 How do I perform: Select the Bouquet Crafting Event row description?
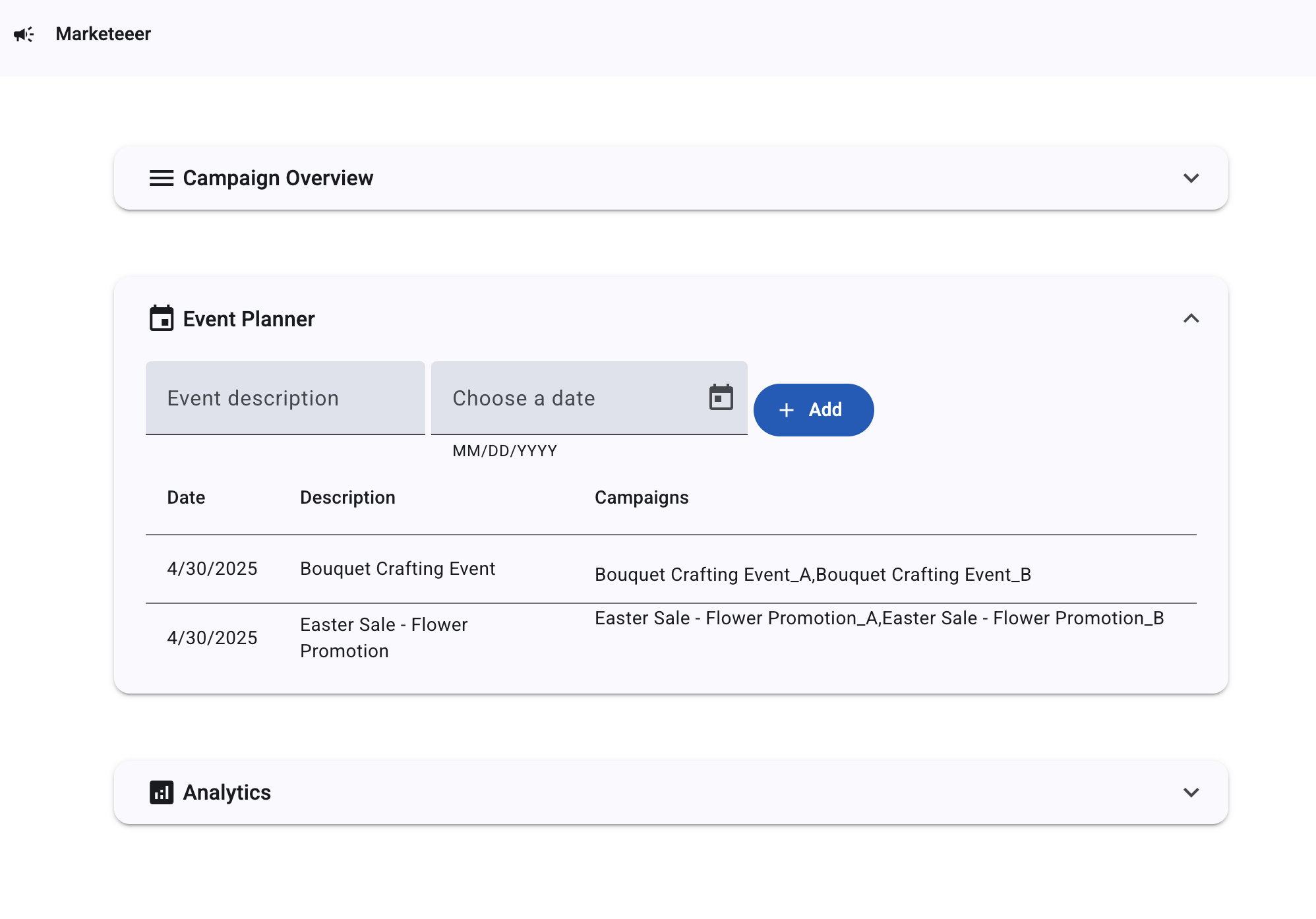397,569
